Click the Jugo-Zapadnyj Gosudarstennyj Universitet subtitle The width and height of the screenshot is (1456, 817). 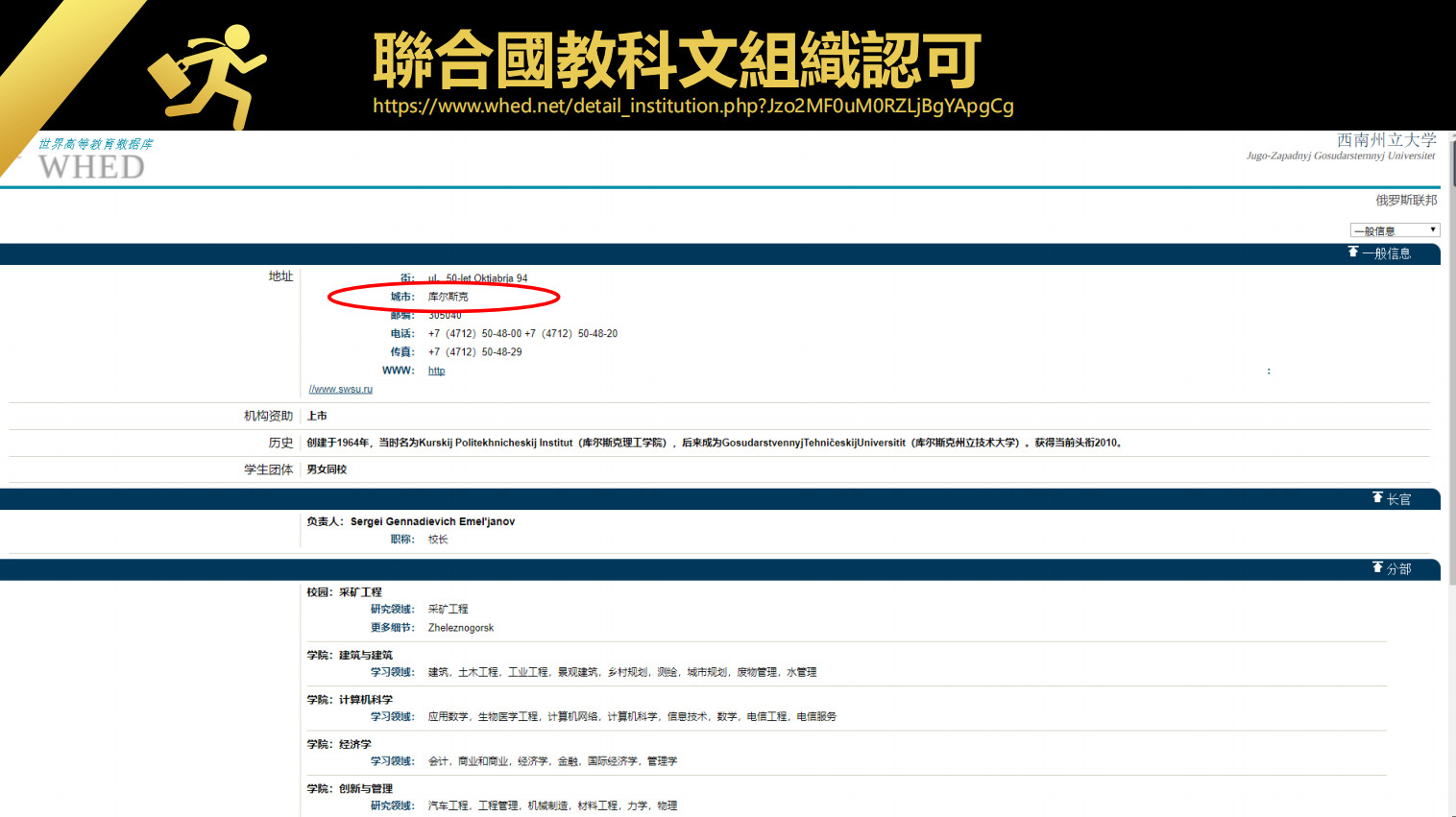pyautogui.click(x=1341, y=156)
